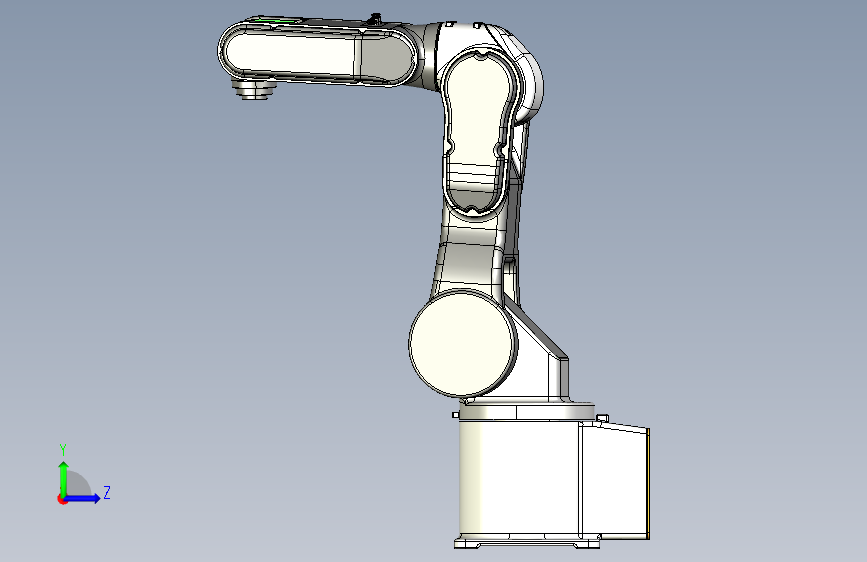Select the robot's rectangular base housing
Image resolution: width=867 pixels, height=562 pixels.
pos(519,478)
